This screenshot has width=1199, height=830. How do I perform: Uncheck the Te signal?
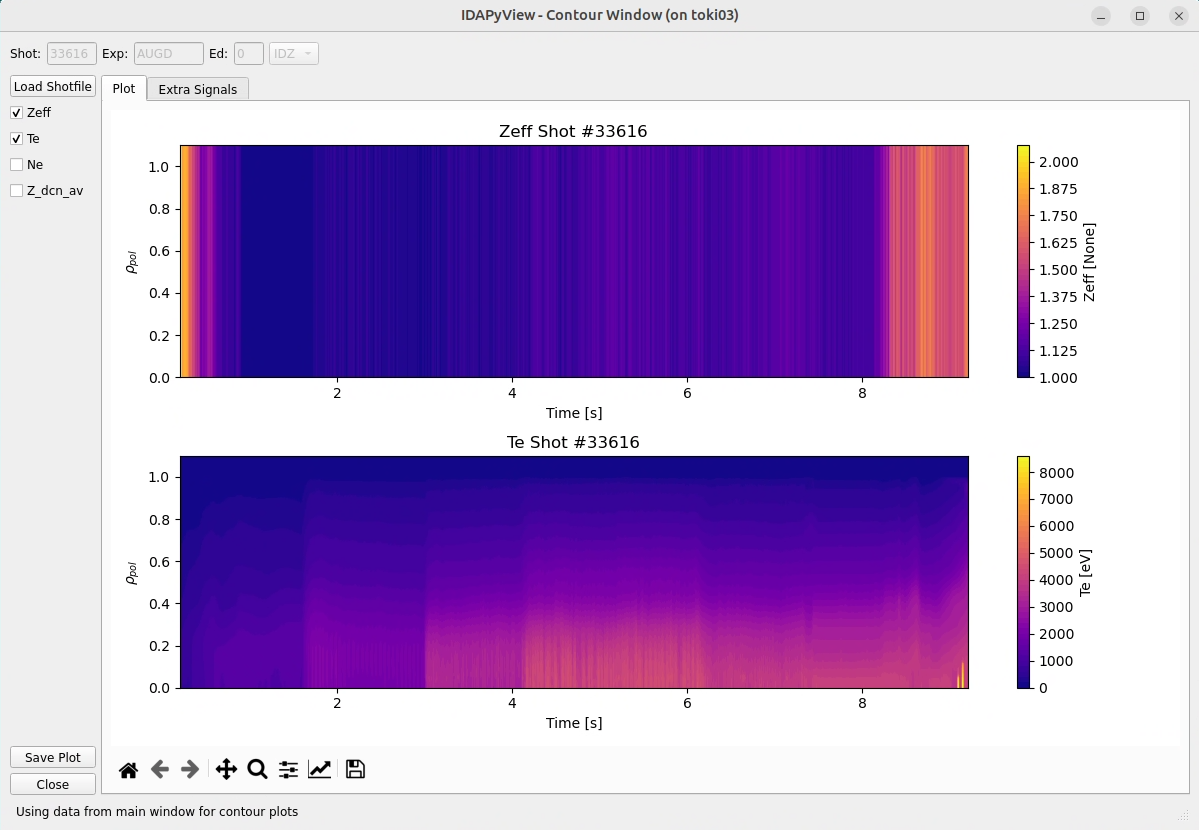tap(16, 138)
